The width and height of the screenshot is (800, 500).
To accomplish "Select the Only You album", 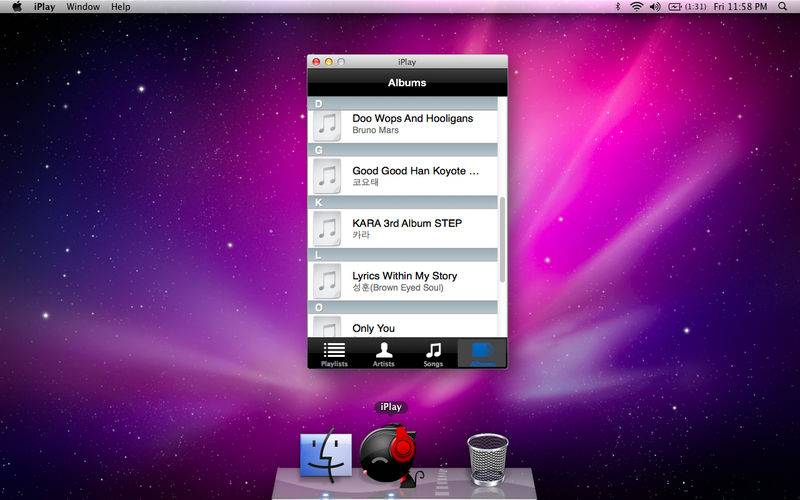I will (403, 326).
